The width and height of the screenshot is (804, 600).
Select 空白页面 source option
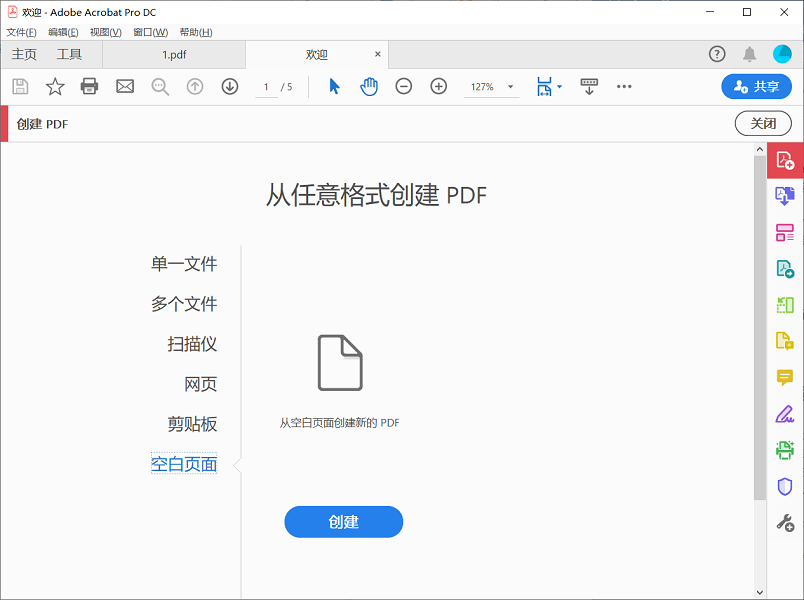pos(184,464)
